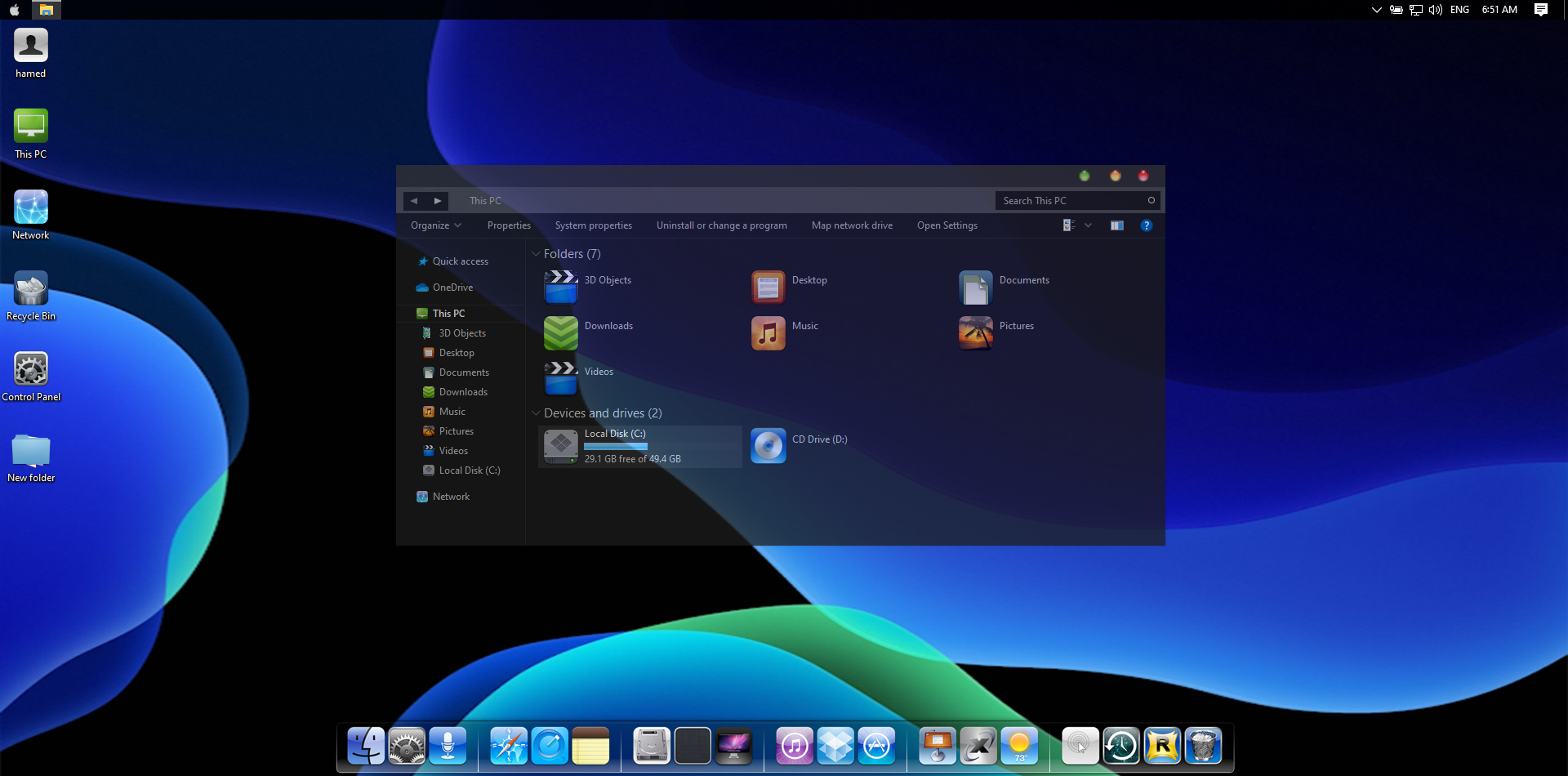The width and height of the screenshot is (1568, 776).
Task: Open Safari compass icon in dock
Action: coord(508,746)
